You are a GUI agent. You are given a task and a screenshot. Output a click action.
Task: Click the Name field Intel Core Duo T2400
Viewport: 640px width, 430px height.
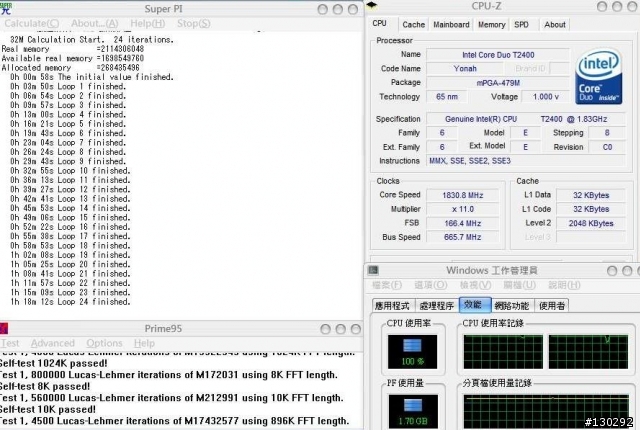coord(498,55)
